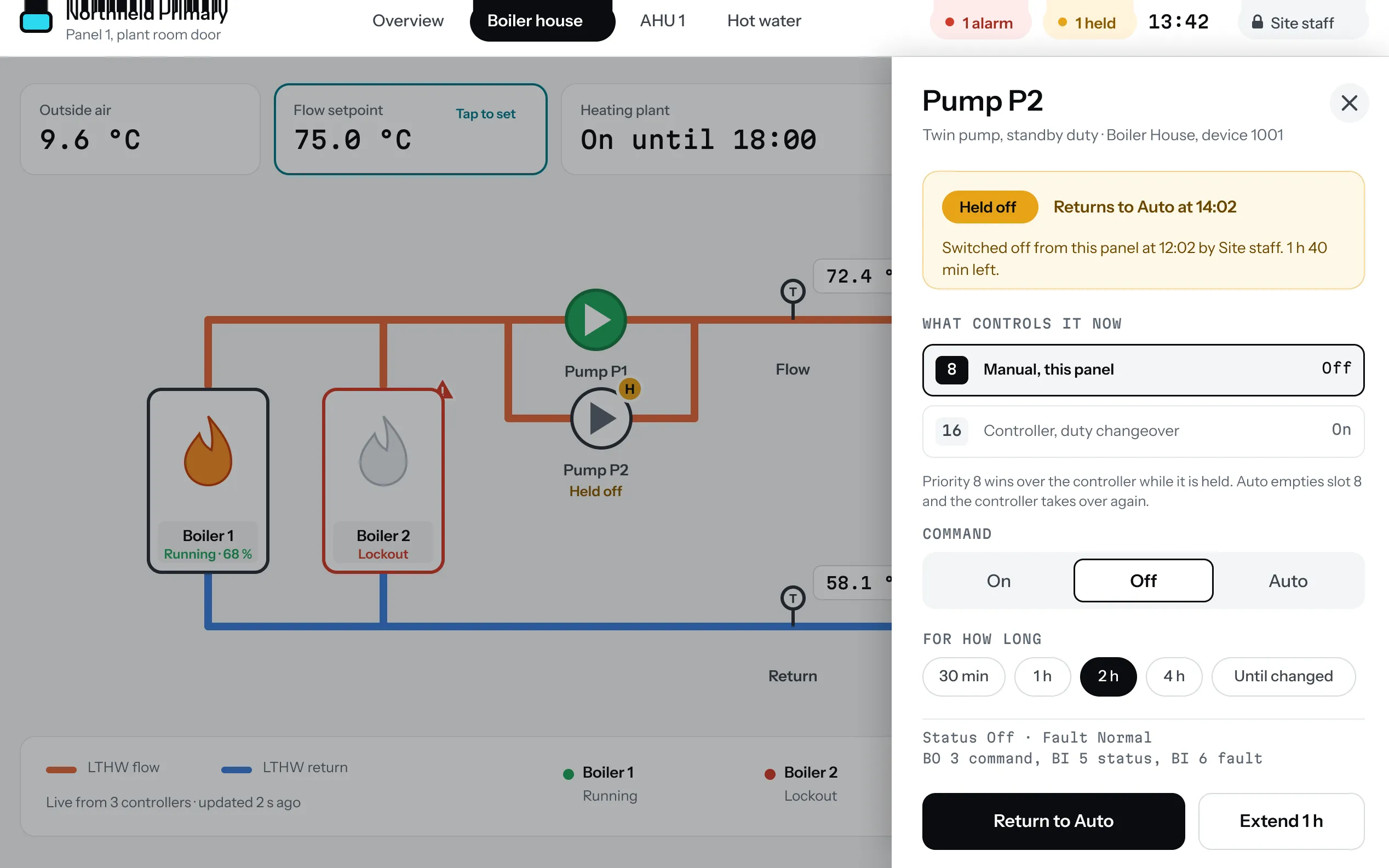Open the Hot water tab
This screenshot has height=868, width=1389.
(x=764, y=21)
